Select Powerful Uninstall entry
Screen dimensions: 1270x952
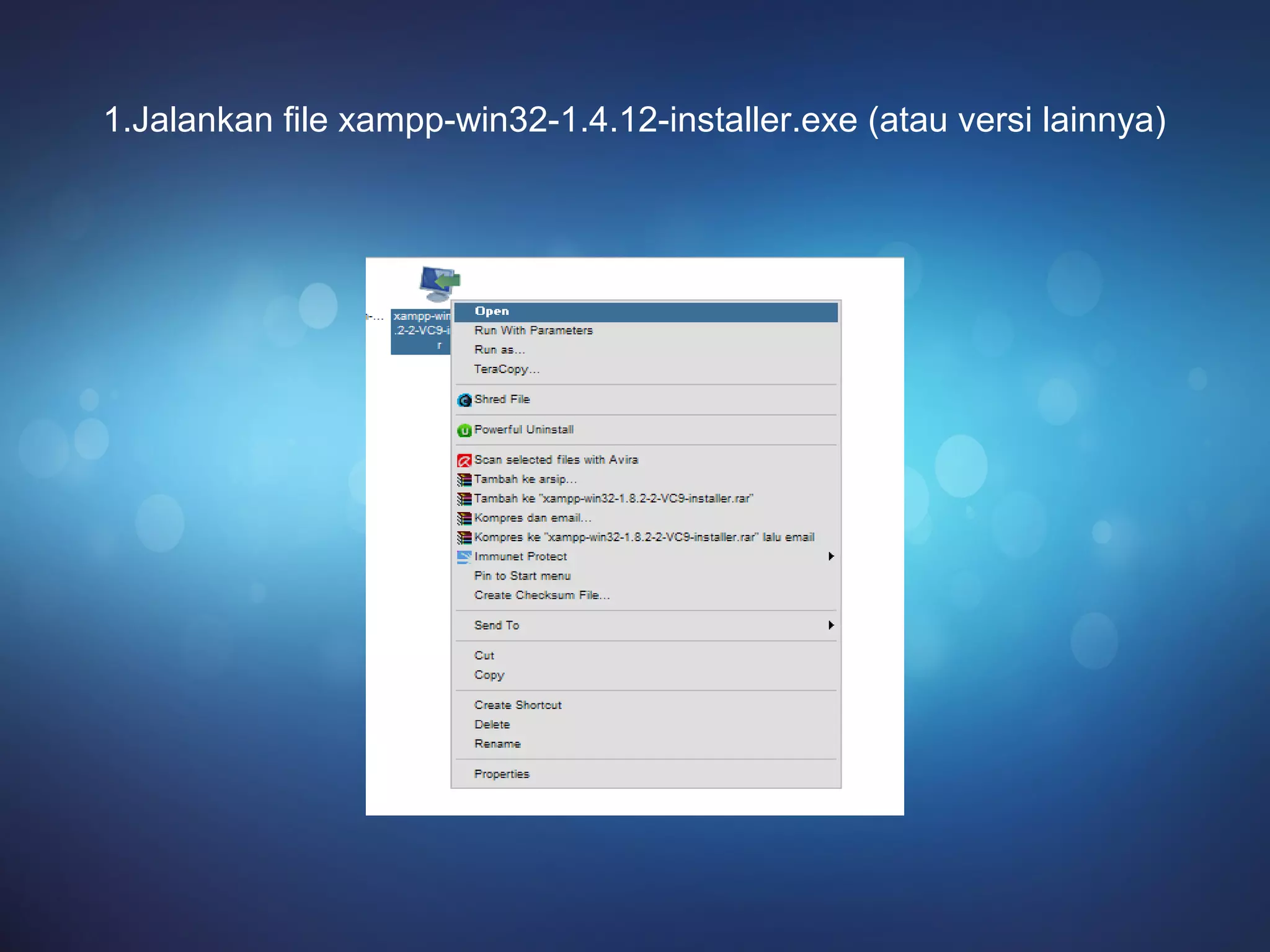point(646,430)
